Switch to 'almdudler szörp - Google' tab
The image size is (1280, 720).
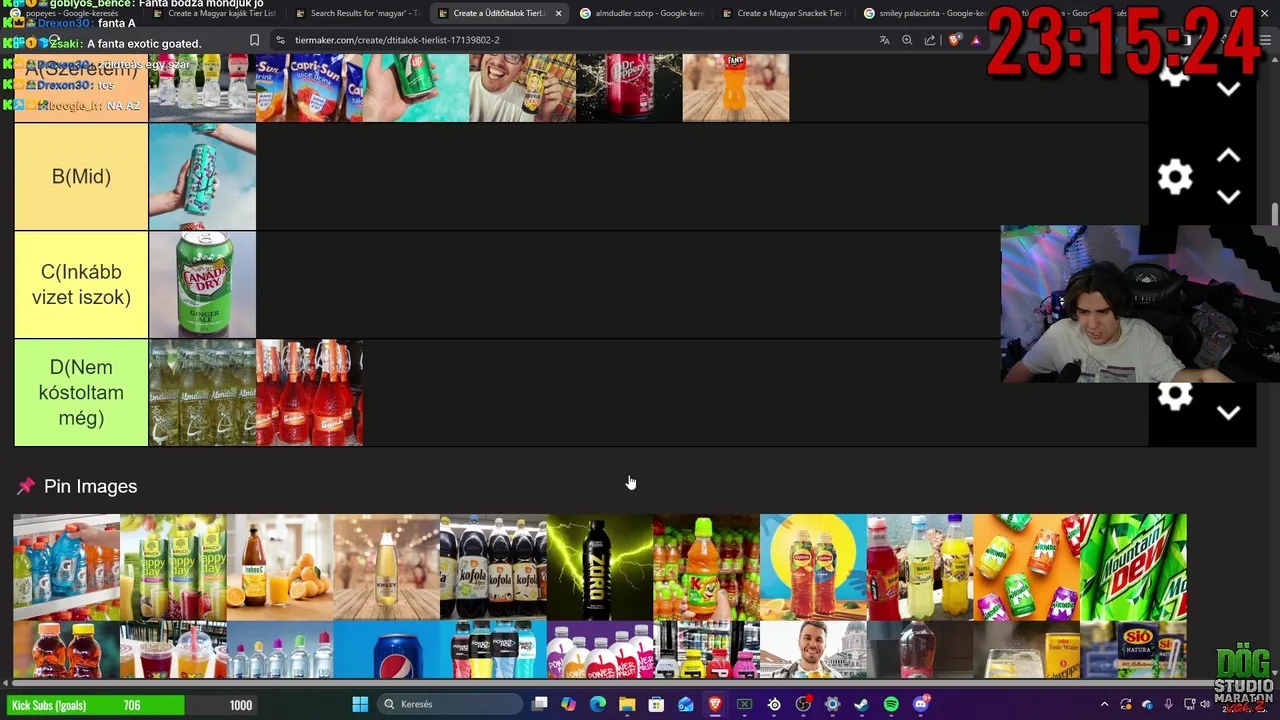pyautogui.click(x=641, y=13)
